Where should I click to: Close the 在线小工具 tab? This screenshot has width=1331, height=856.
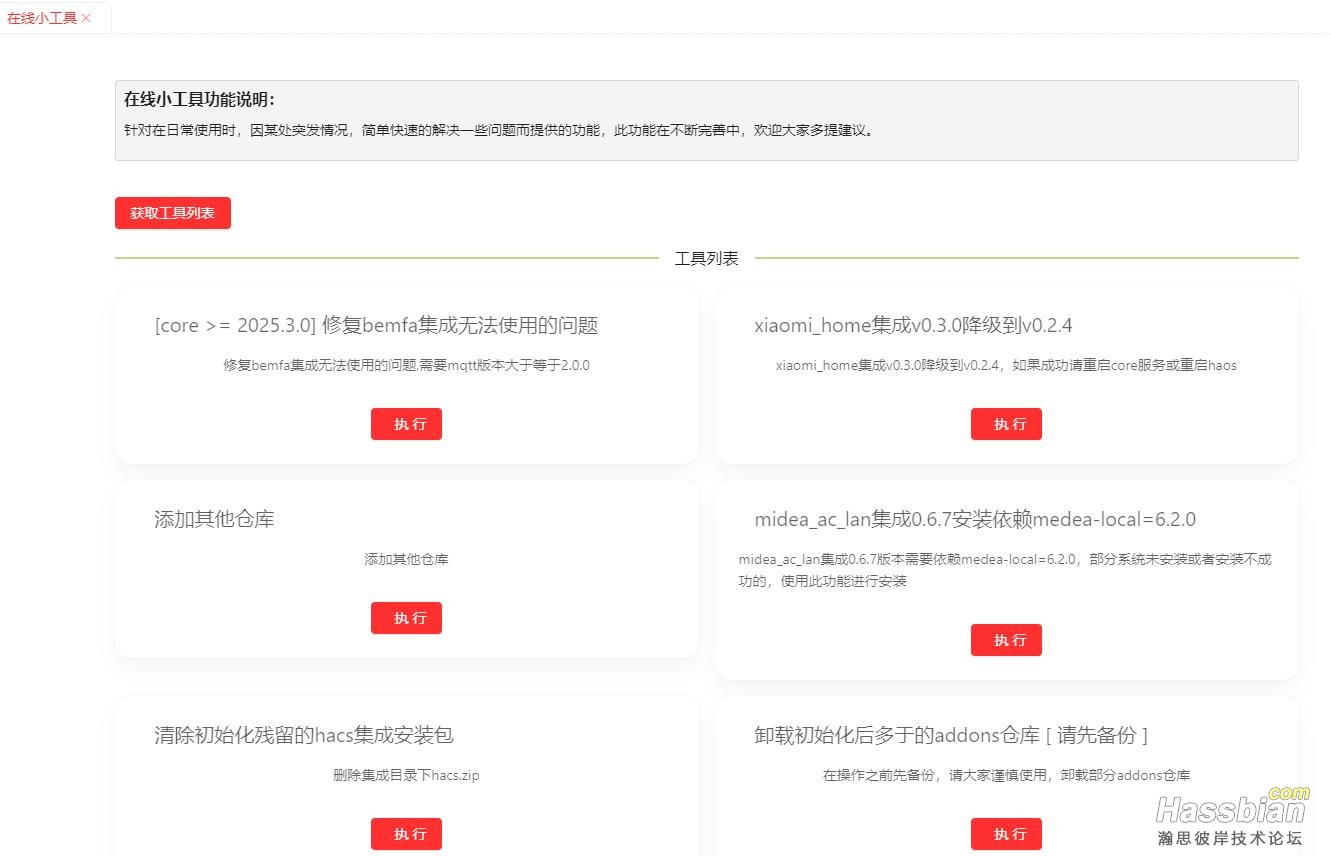[x=86, y=18]
